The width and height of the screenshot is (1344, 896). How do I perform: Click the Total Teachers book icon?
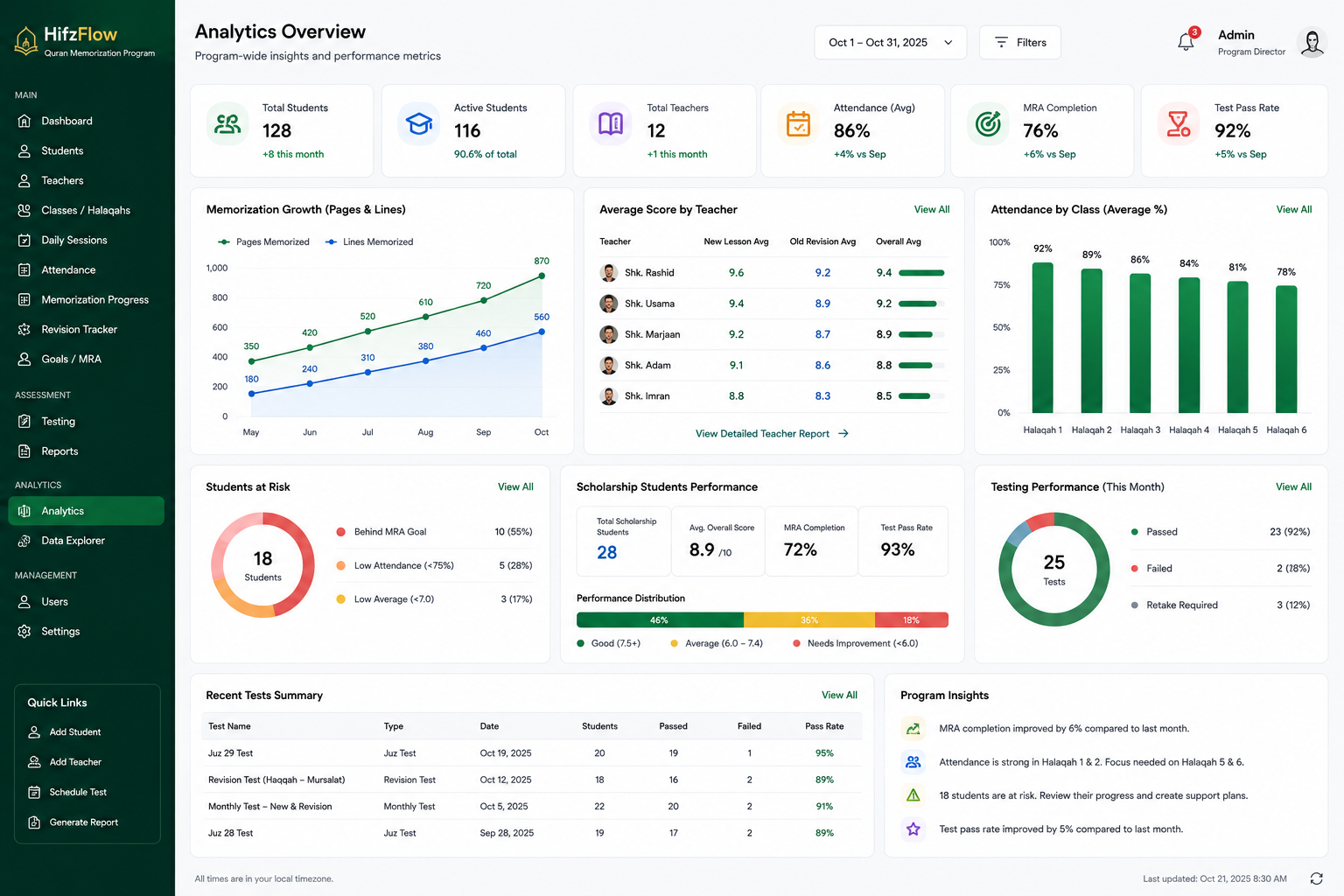611,123
